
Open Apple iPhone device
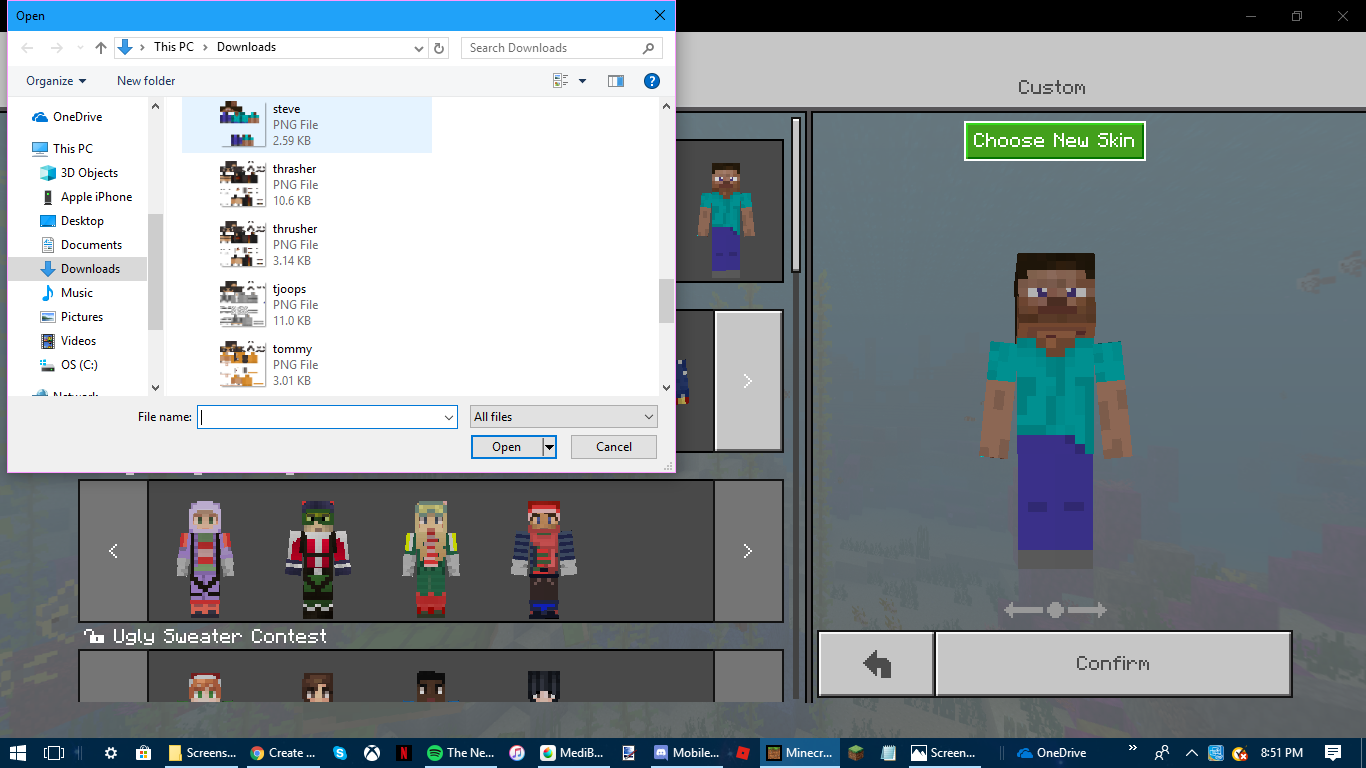96,197
